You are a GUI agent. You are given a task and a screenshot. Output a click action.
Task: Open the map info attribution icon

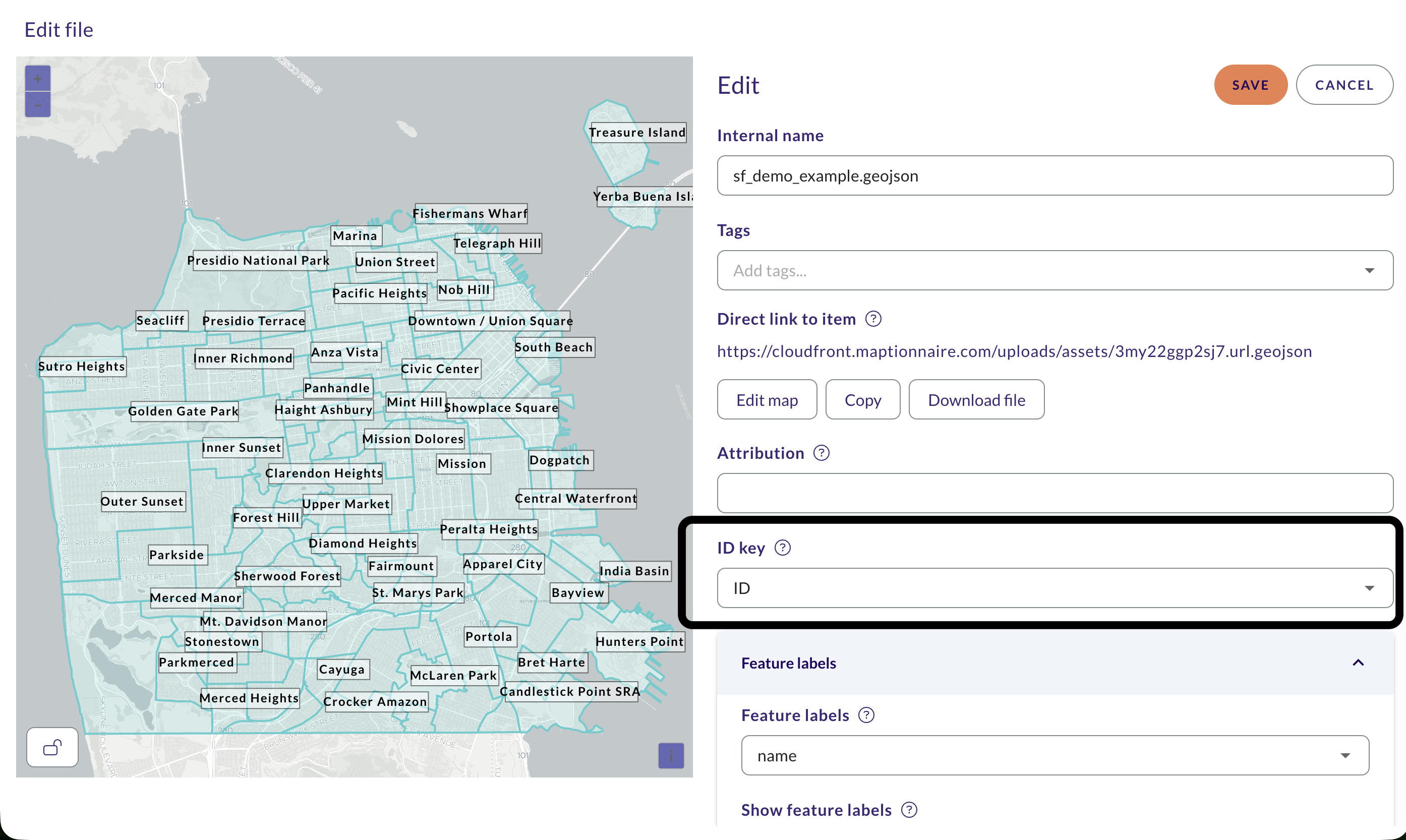click(x=671, y=755)
